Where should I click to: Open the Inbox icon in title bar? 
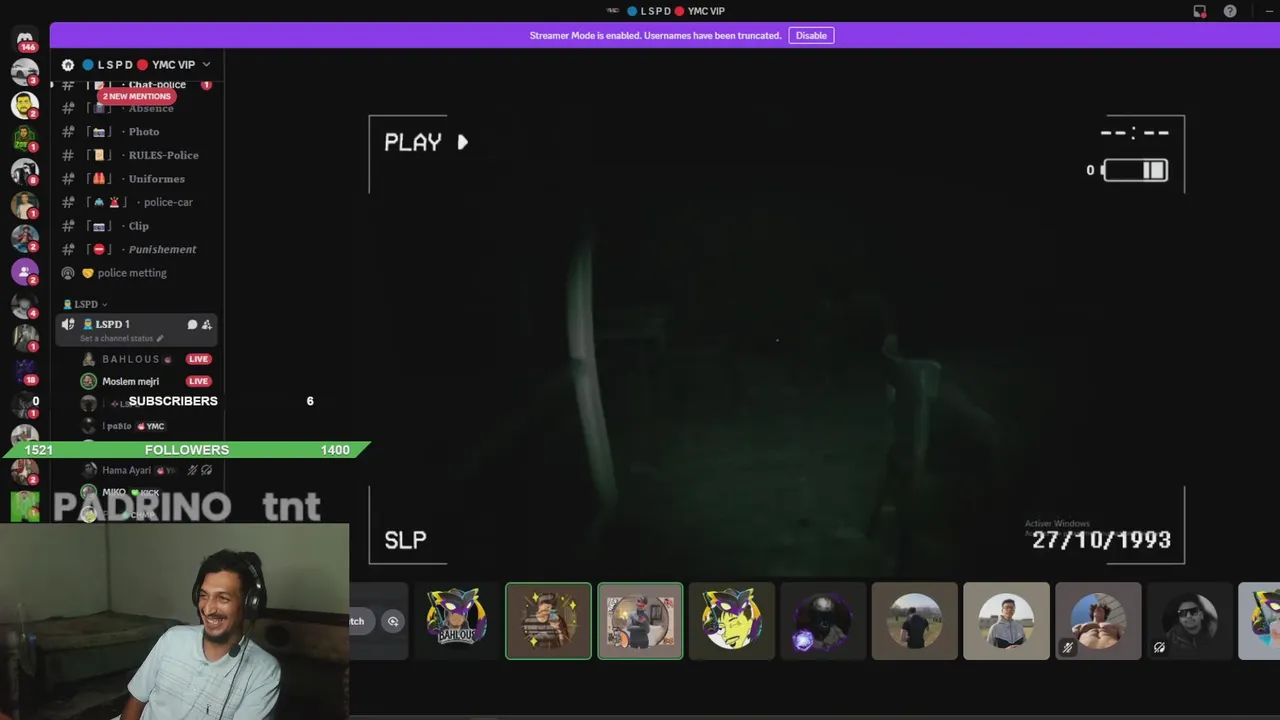coord(1200,11)
